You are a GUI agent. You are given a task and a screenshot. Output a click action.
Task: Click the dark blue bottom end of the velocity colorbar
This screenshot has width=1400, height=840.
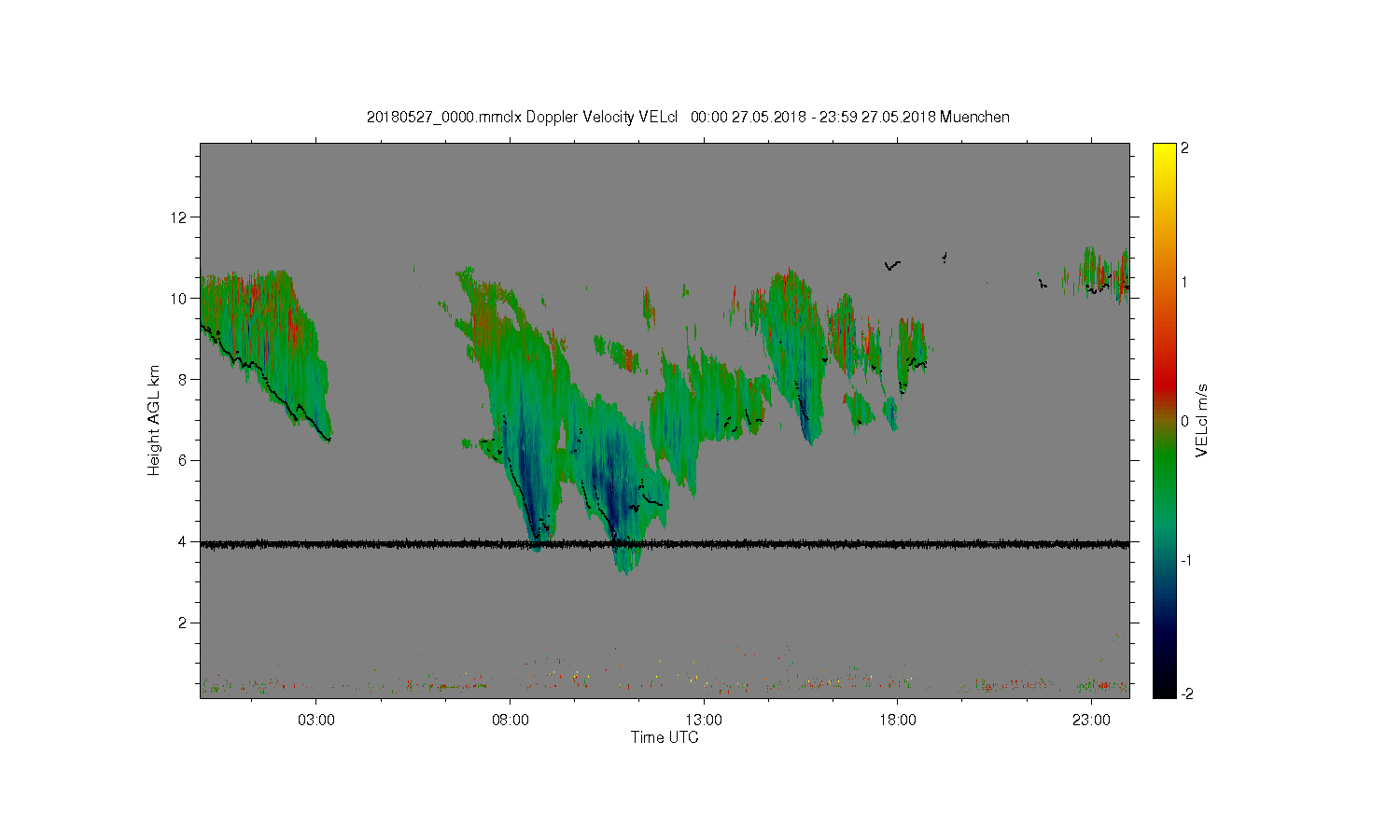1164,692
